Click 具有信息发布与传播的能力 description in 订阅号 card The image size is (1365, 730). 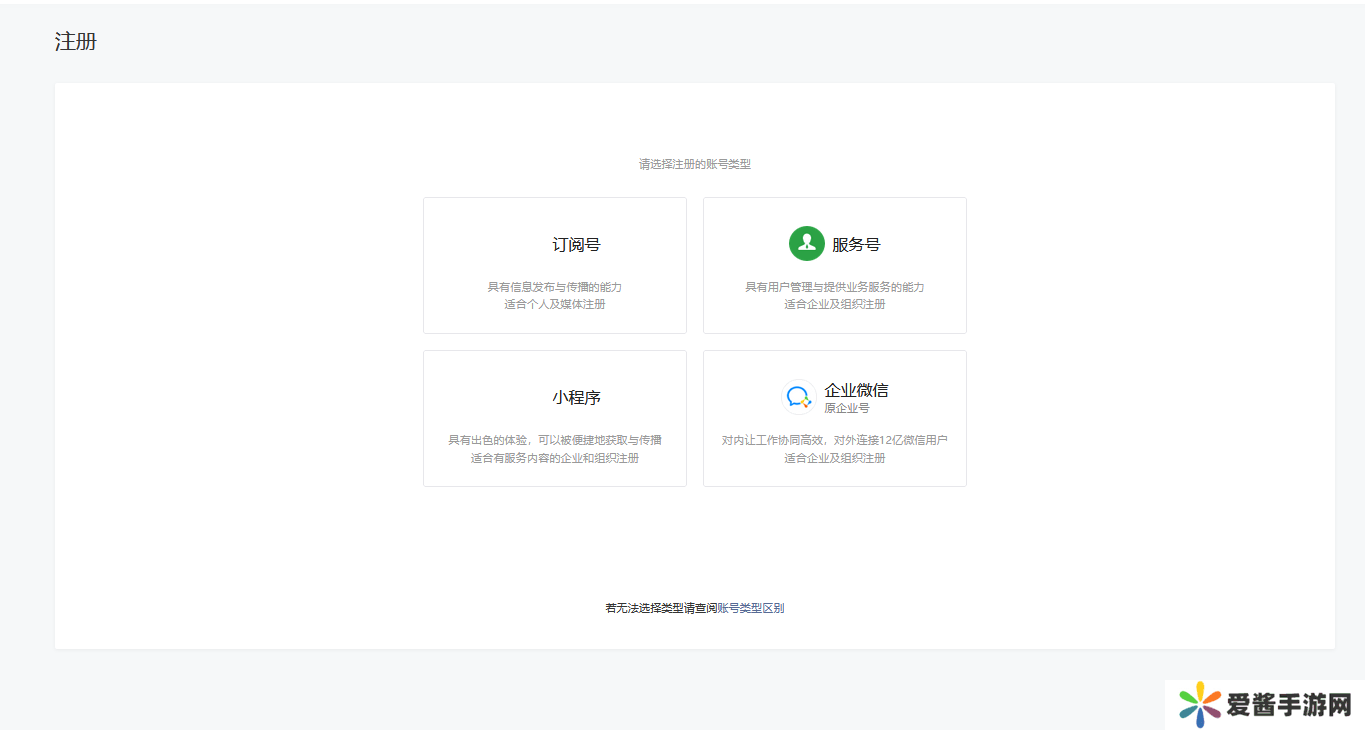coord(554,287)
